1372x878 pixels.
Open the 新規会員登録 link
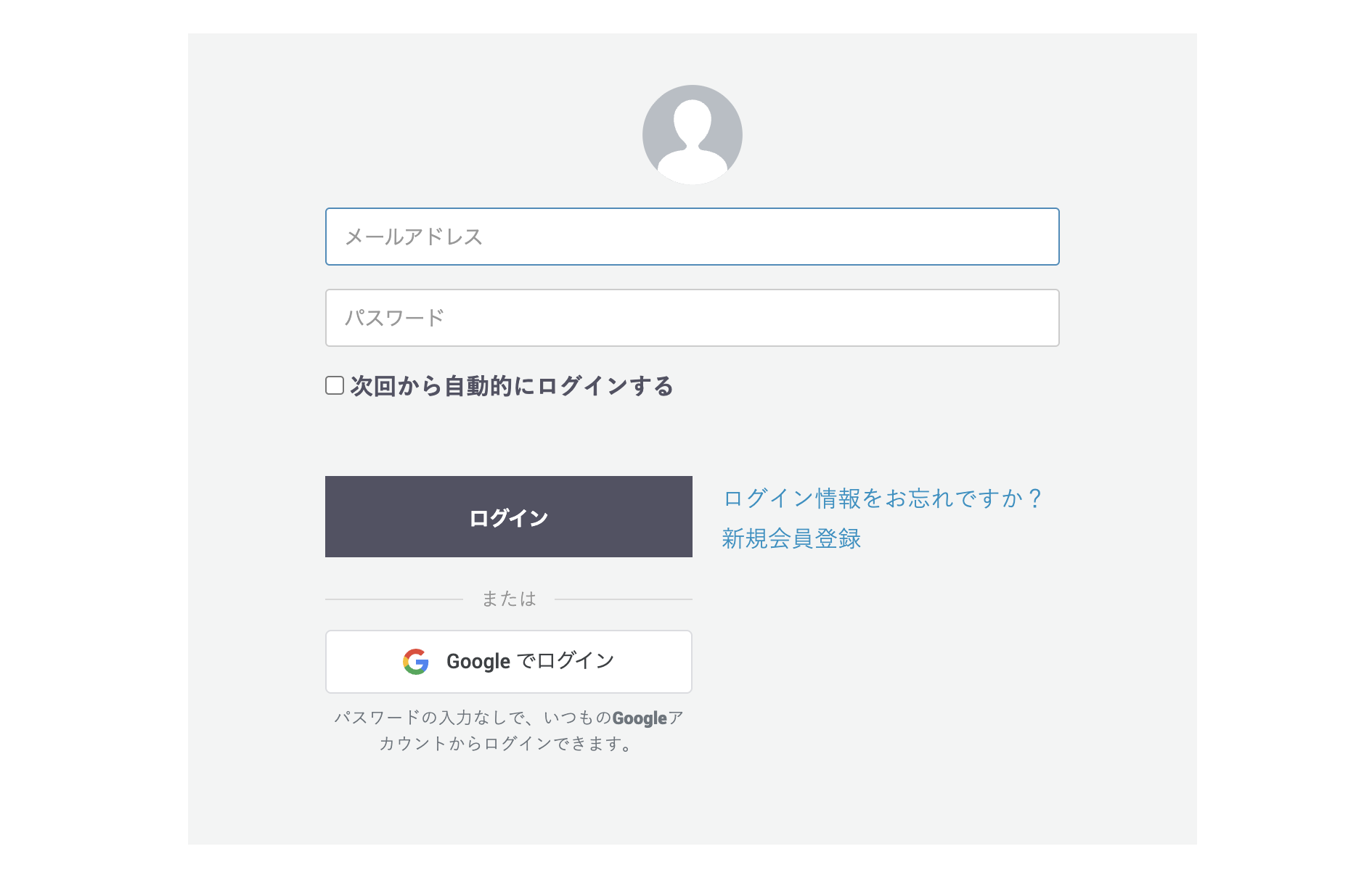click(791, 538)
